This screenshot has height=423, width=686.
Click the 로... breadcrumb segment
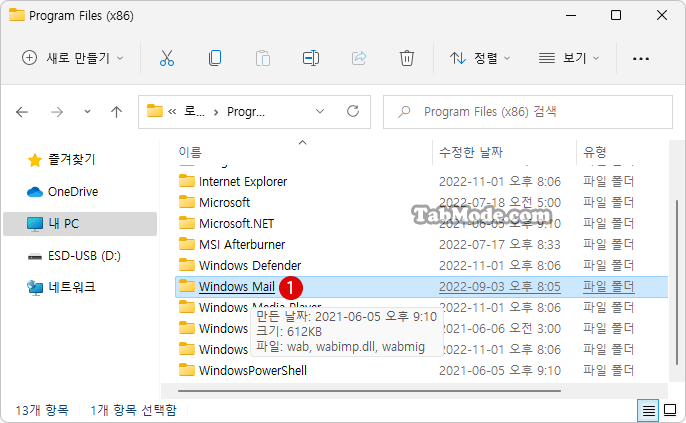(x=194, y=111)
